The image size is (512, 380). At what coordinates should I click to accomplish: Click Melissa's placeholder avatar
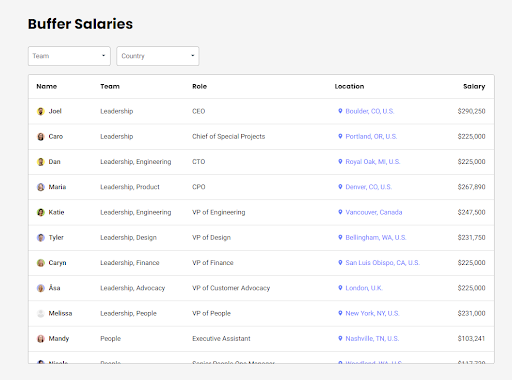pos(41,313)
